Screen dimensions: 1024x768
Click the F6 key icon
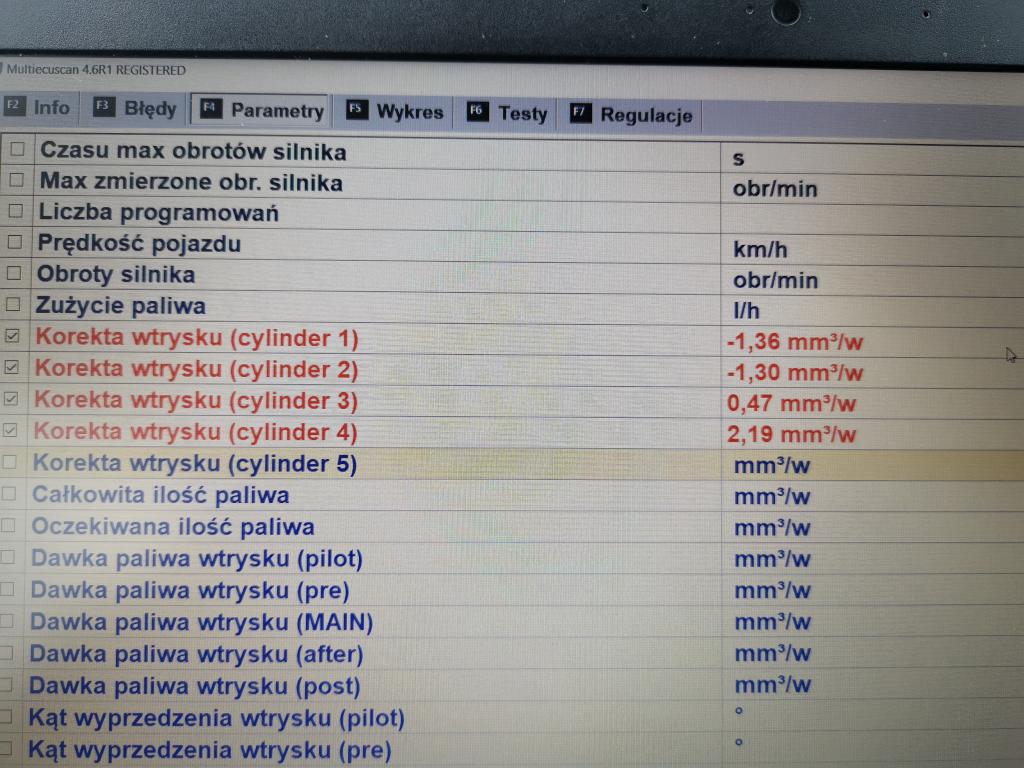click(477, 112)
